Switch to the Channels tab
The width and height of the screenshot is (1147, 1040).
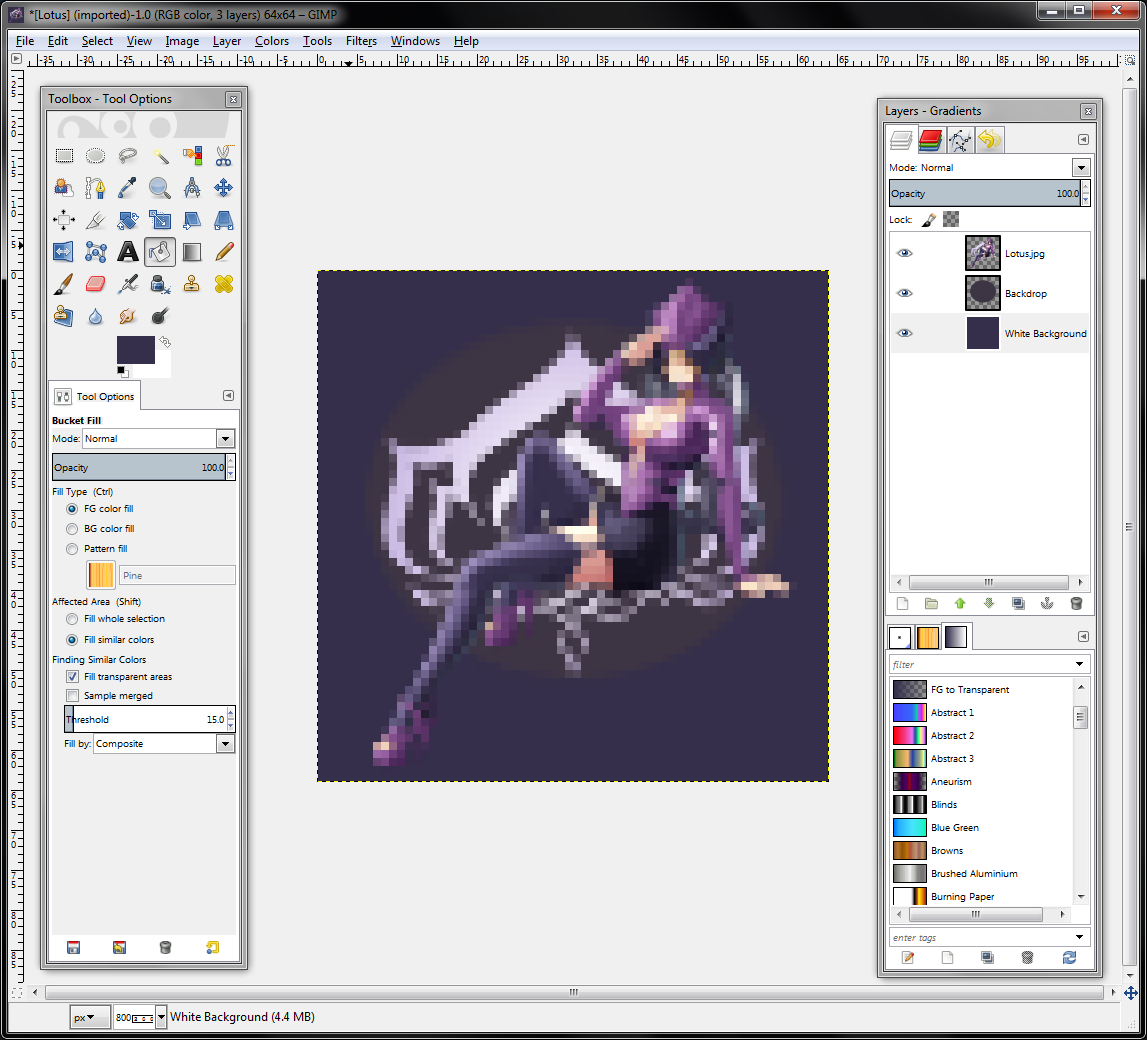(x=930, y=140)
